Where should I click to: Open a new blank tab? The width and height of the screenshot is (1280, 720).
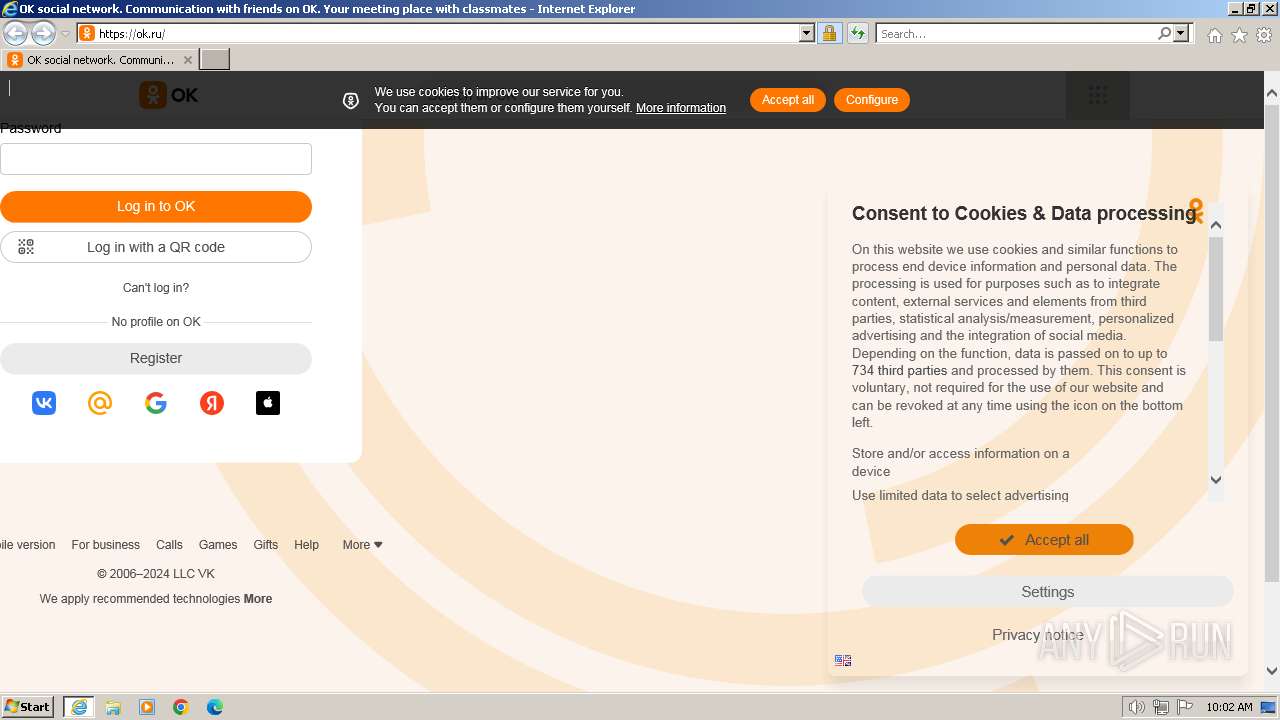pos(215,60)
